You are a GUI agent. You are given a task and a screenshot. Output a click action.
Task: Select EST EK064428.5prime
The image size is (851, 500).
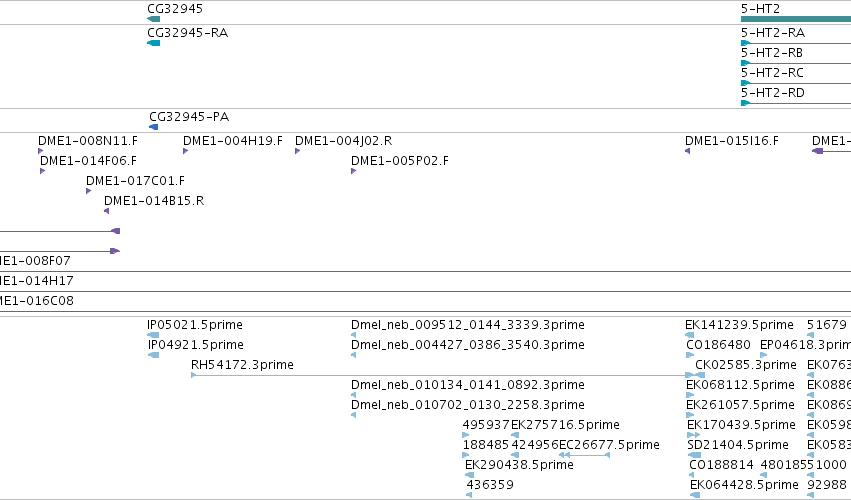click(x=745, y=484)
